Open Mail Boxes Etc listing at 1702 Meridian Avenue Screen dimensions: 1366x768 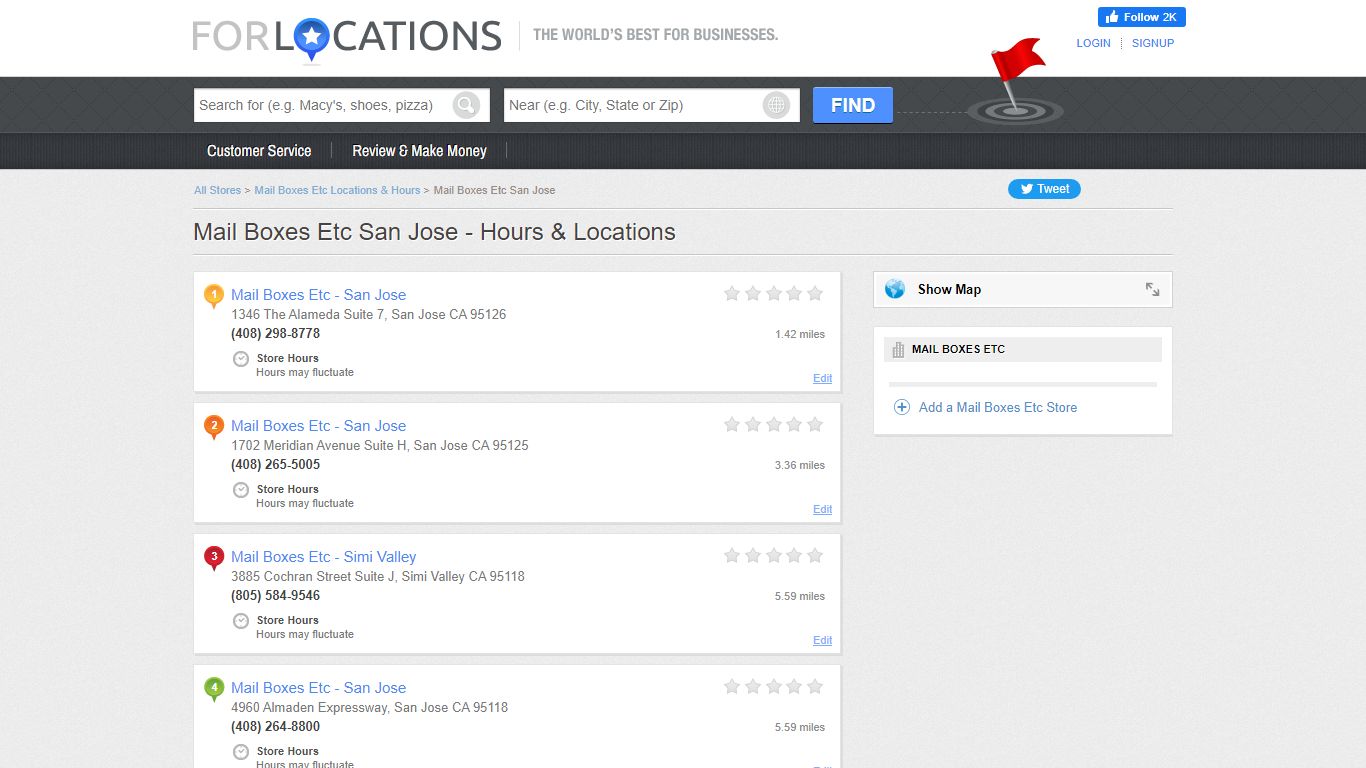tap(318, 426)
